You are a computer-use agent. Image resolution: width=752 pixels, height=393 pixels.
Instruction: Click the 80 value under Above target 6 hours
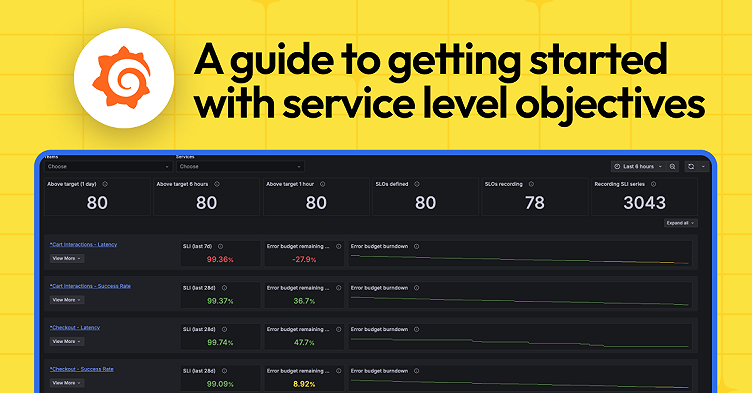206,203
